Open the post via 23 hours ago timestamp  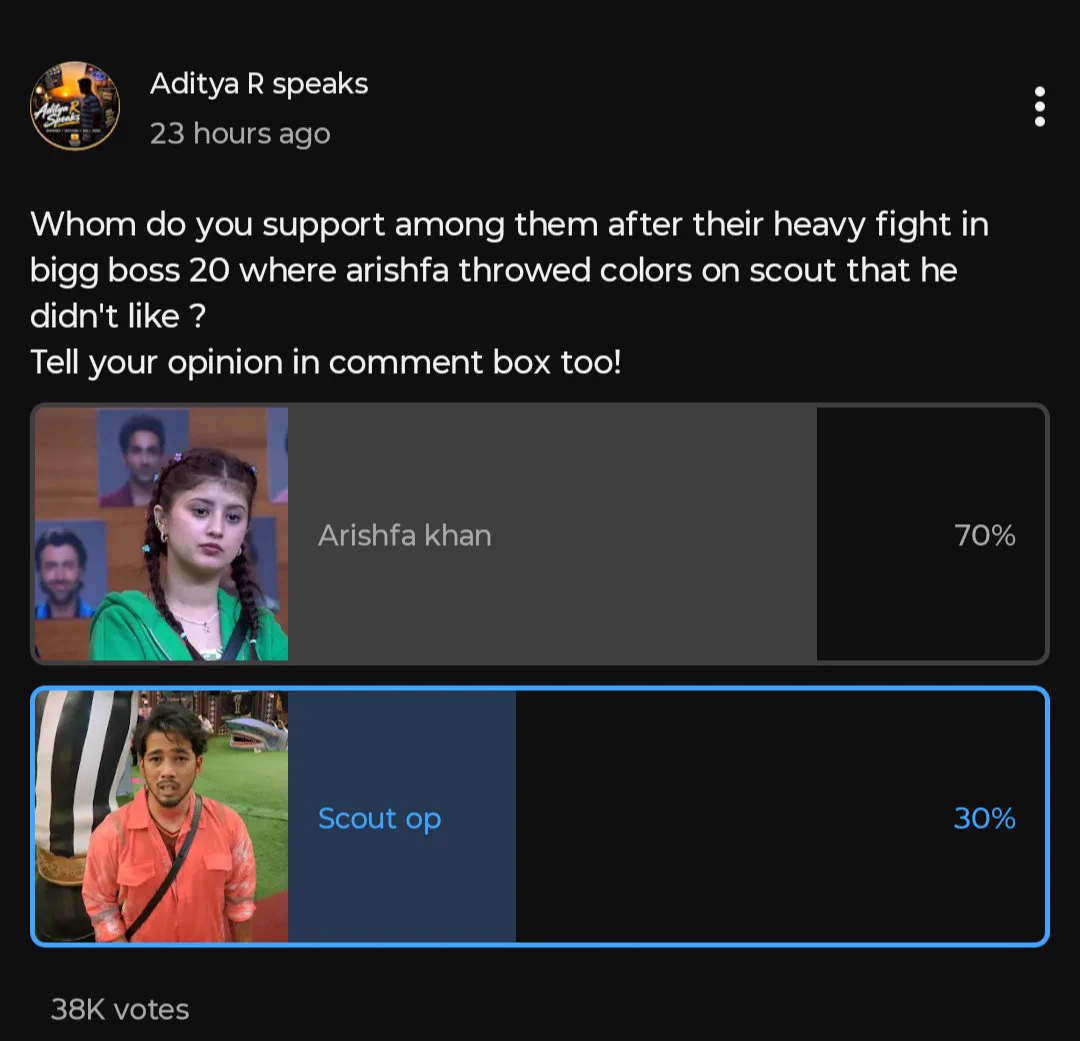(240, 134)
